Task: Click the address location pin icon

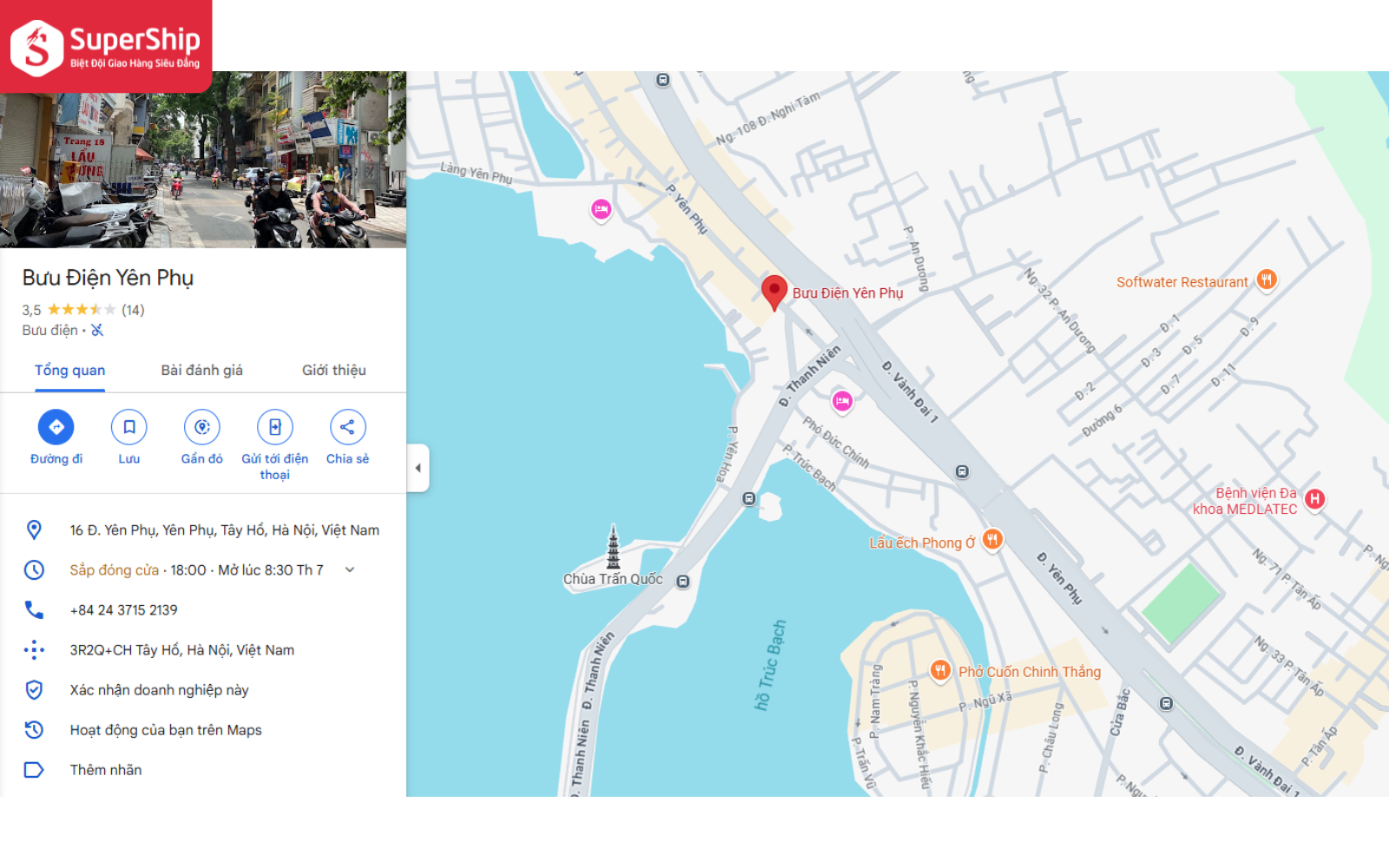Action: click(x=34, y=529)
